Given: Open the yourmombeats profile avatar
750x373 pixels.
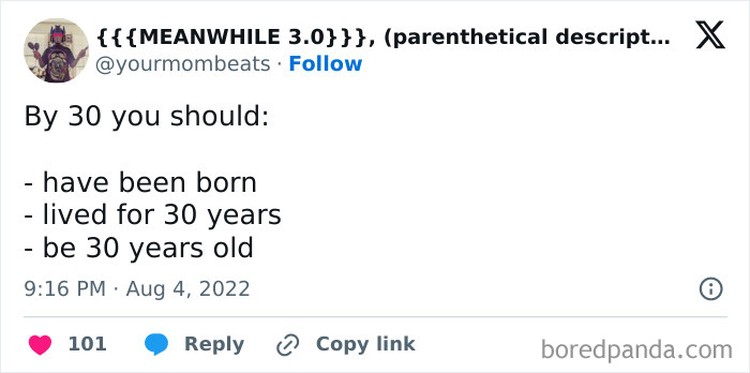Looking at the screenshot, I should [x=56, y=50].
